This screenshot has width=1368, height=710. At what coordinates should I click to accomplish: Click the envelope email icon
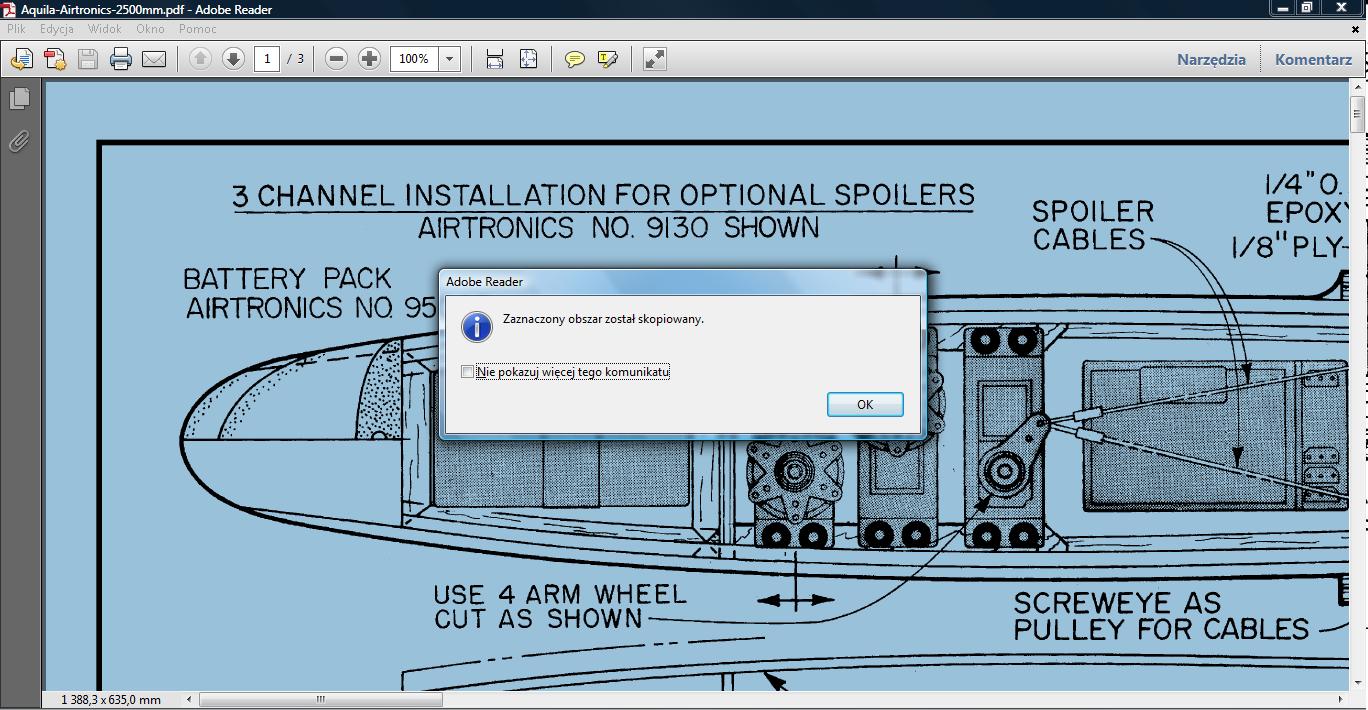tap(154, 59)
